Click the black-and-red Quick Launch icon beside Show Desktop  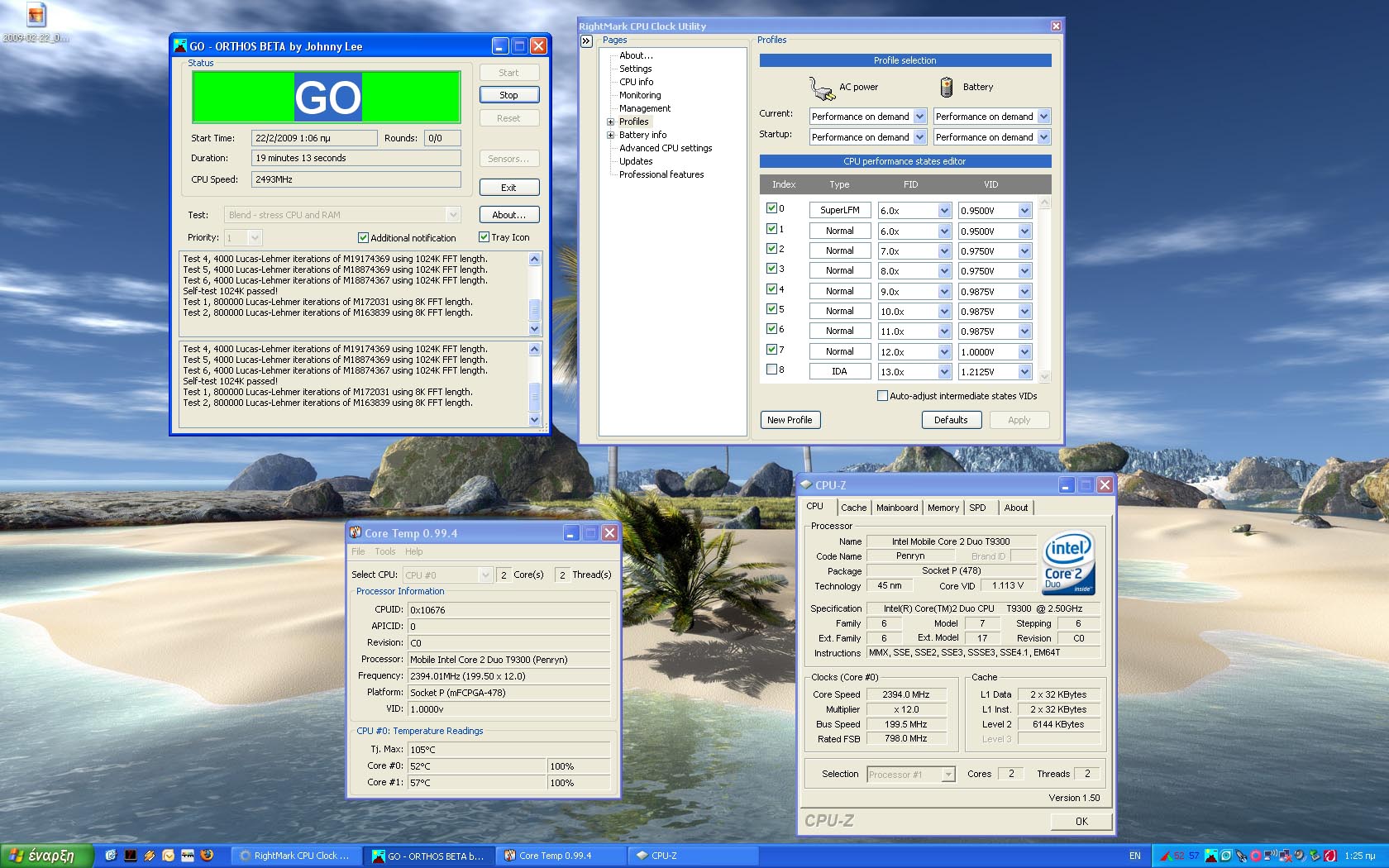coord(130,856)
